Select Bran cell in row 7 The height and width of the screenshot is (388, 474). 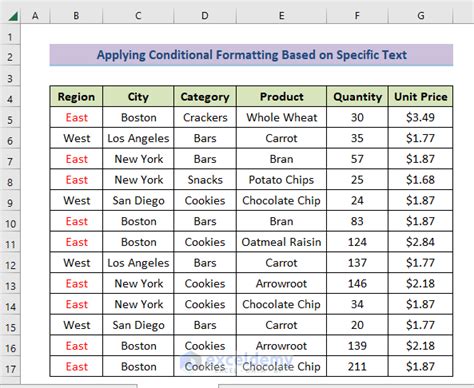coord(281,159)
